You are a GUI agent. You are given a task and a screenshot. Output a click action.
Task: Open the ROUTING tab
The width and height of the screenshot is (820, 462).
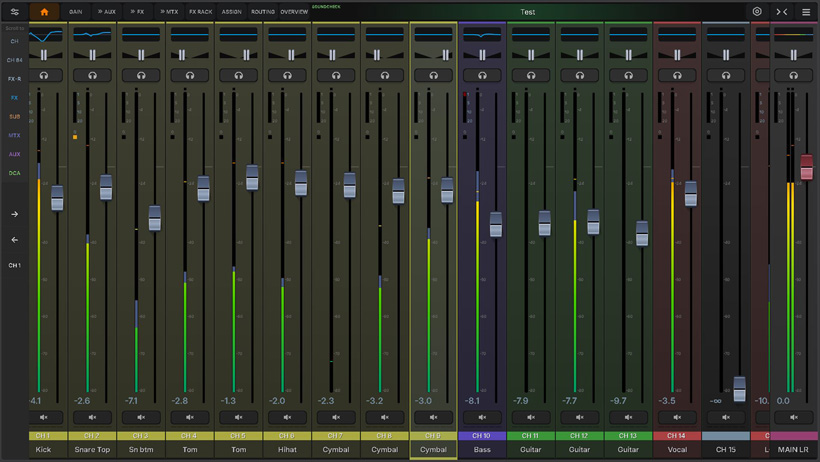(x=263, y=12)
